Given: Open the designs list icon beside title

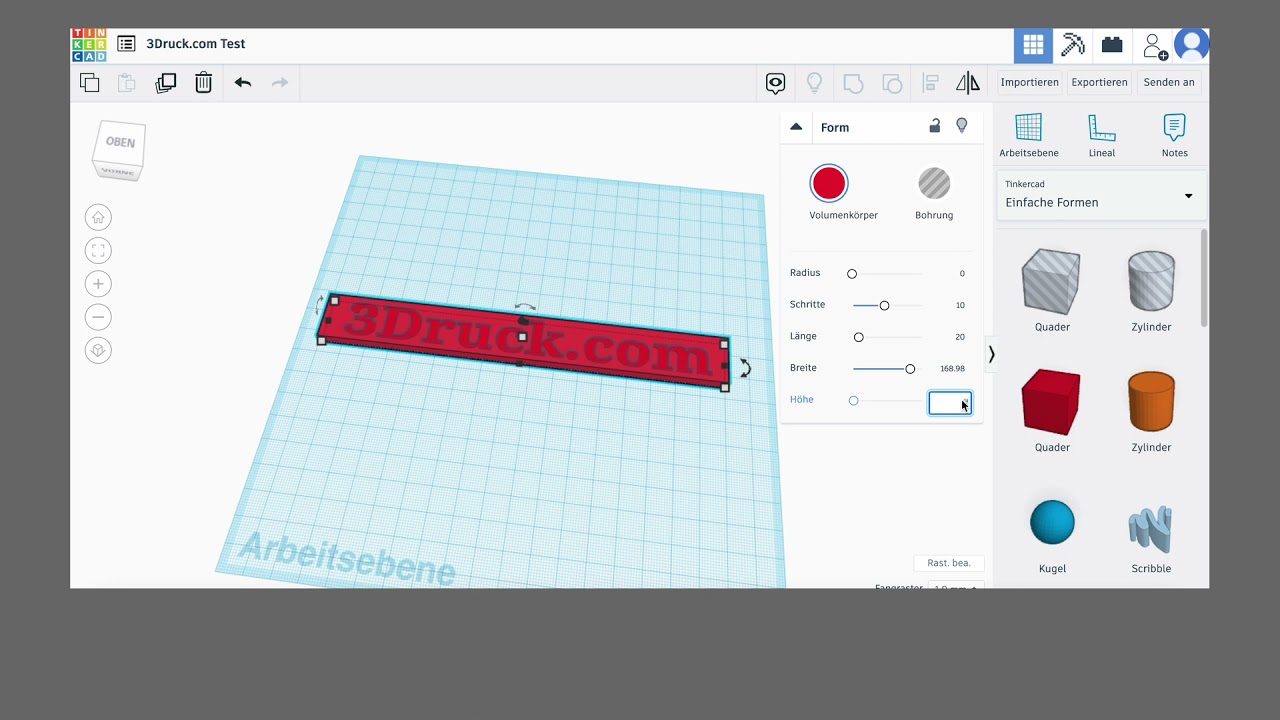Looking at the screenshot, I should point(126,44).
